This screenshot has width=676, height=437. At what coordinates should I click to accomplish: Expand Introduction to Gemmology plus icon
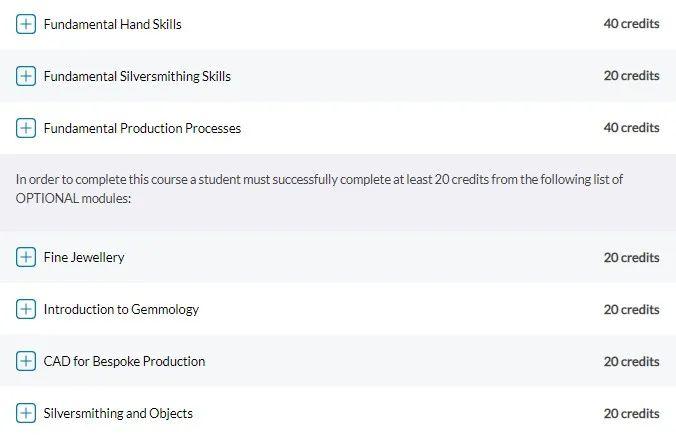[x=26, y=309]
